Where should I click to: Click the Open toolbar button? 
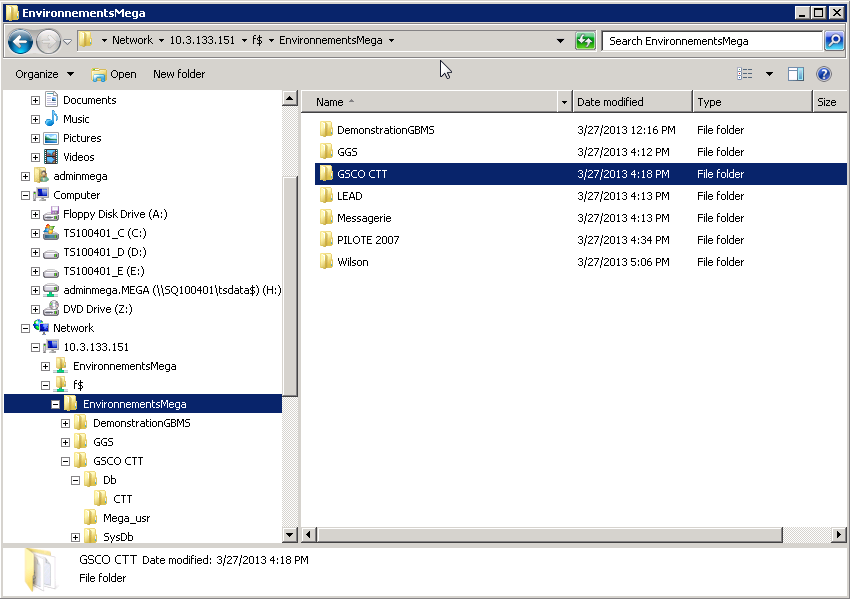point(114,74)
